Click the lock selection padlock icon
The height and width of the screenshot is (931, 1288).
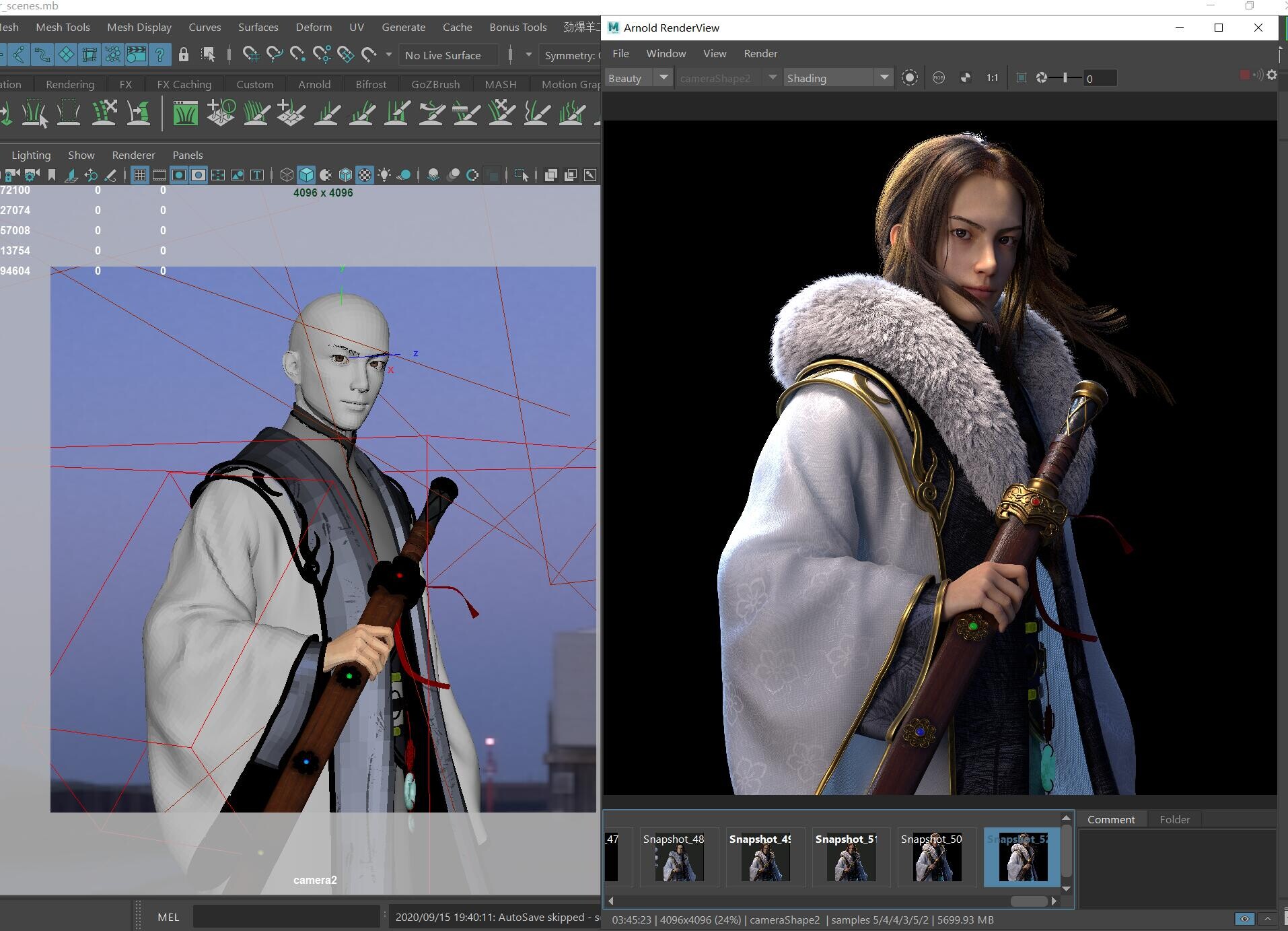pyautogui.click(x=183, y=55)
